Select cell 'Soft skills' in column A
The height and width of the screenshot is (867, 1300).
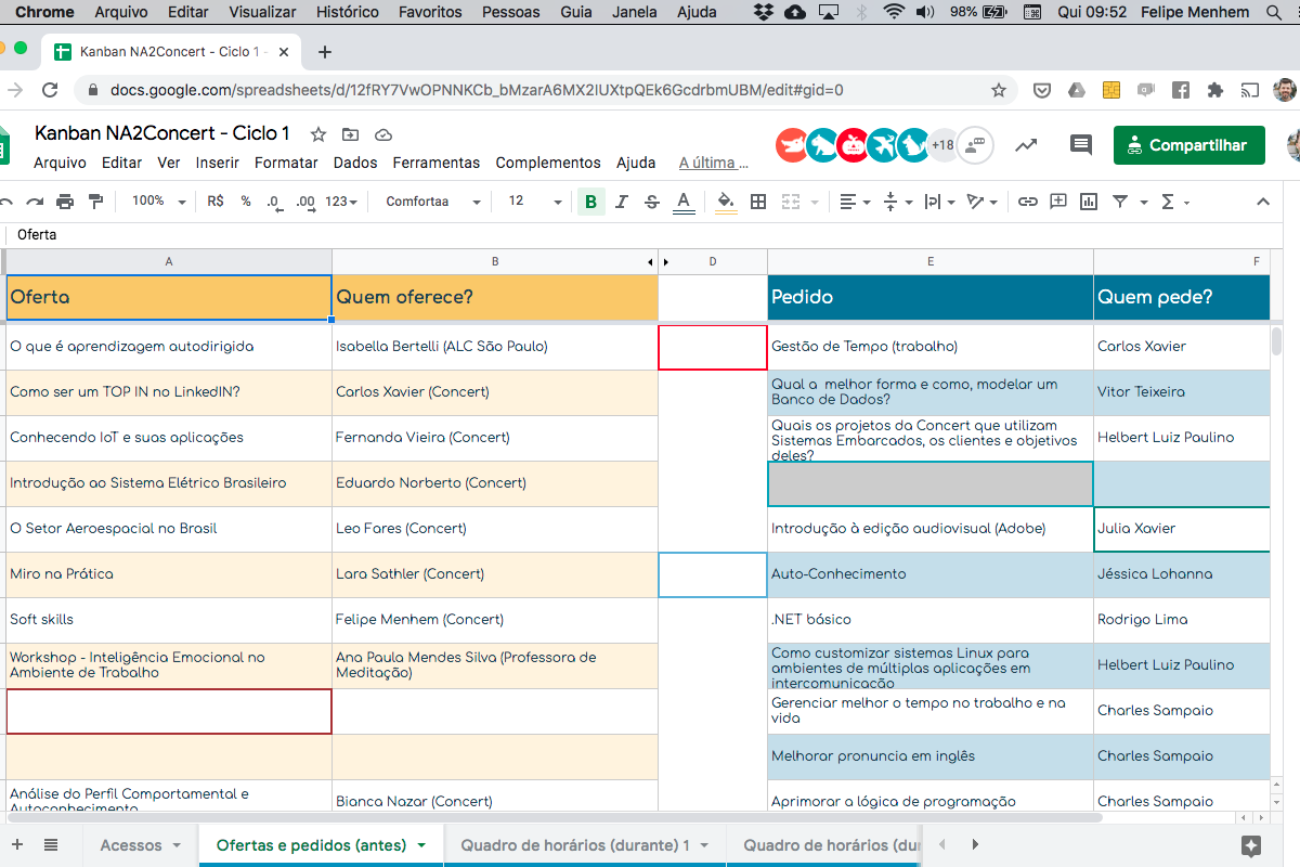pyautogui.click(x=168, y=620)
